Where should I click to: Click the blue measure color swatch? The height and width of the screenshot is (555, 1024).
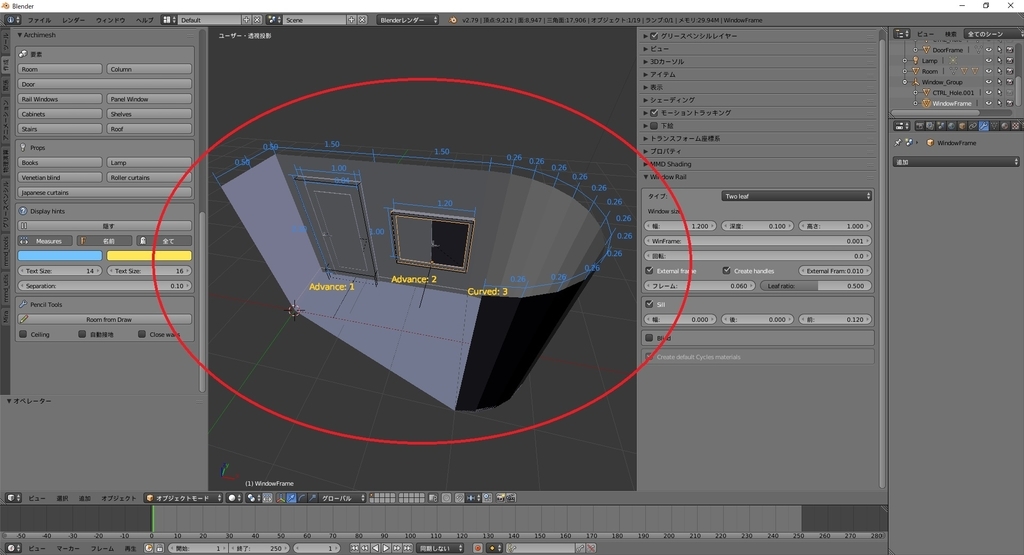[x=59, y=255]
